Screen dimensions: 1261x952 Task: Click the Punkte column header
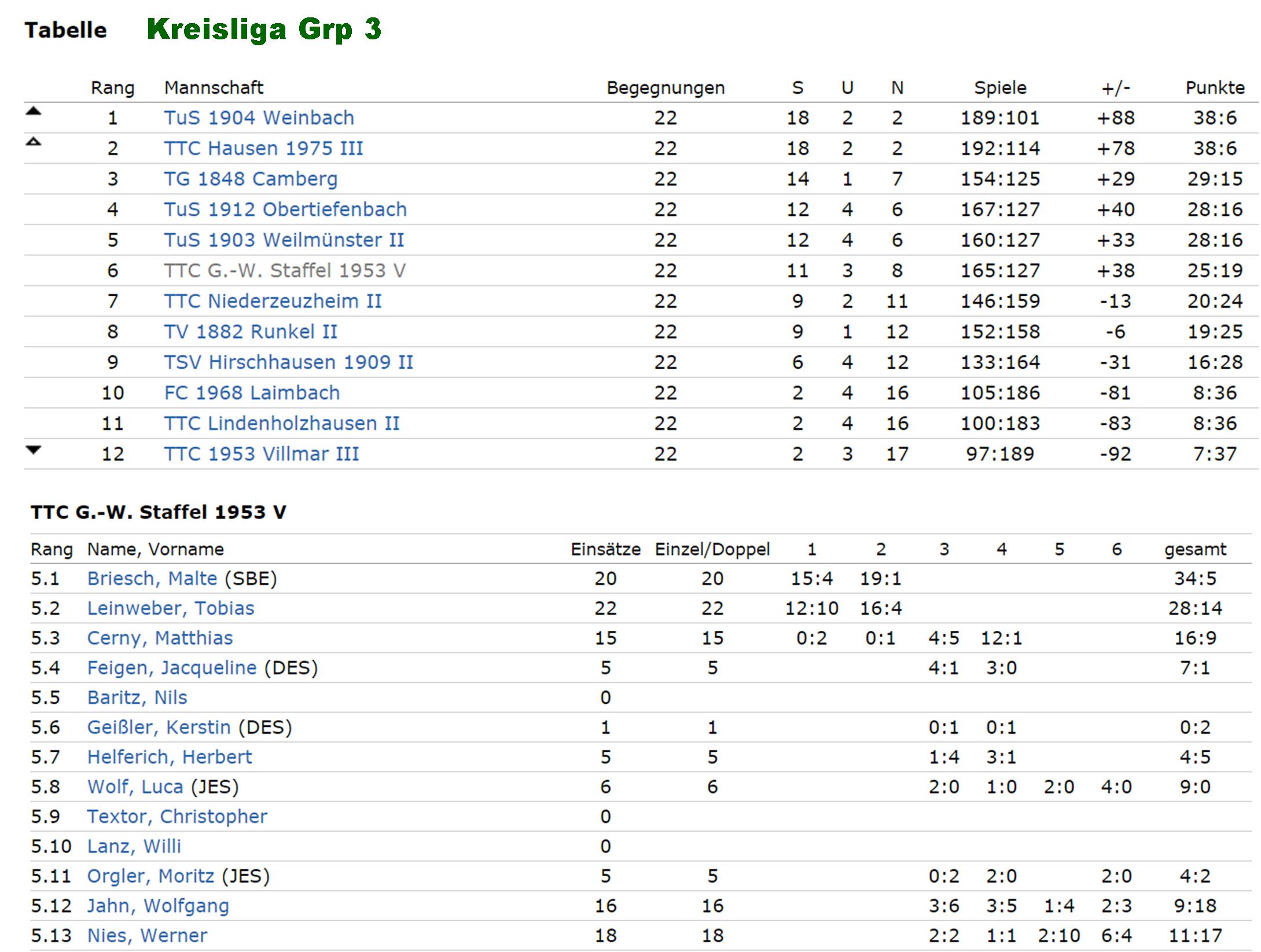tap(1215, 88)
